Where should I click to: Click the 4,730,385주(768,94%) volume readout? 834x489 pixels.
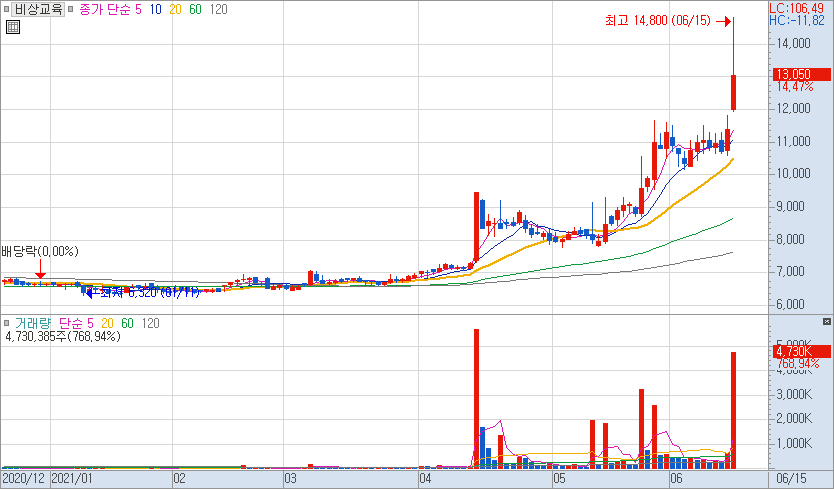(63, 336)
